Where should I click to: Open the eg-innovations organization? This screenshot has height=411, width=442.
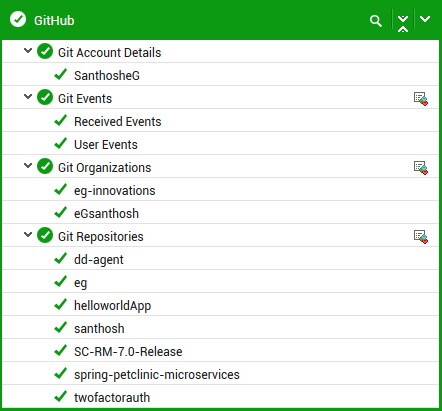pos(115,191)
